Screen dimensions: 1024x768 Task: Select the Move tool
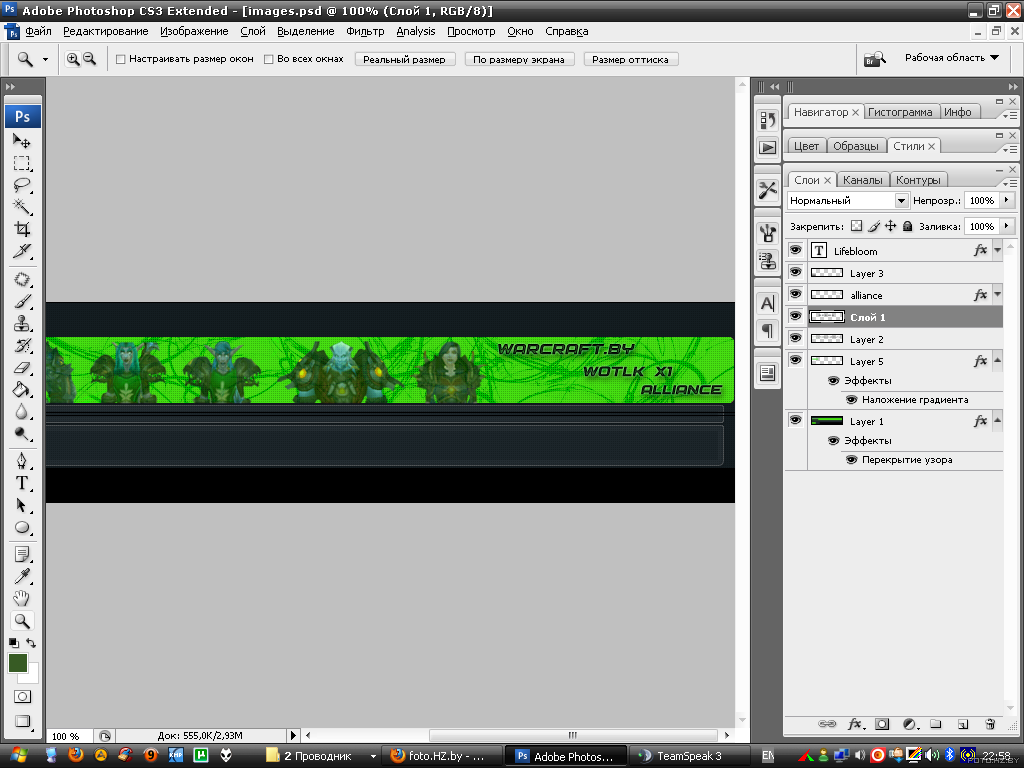coord(22,140)
